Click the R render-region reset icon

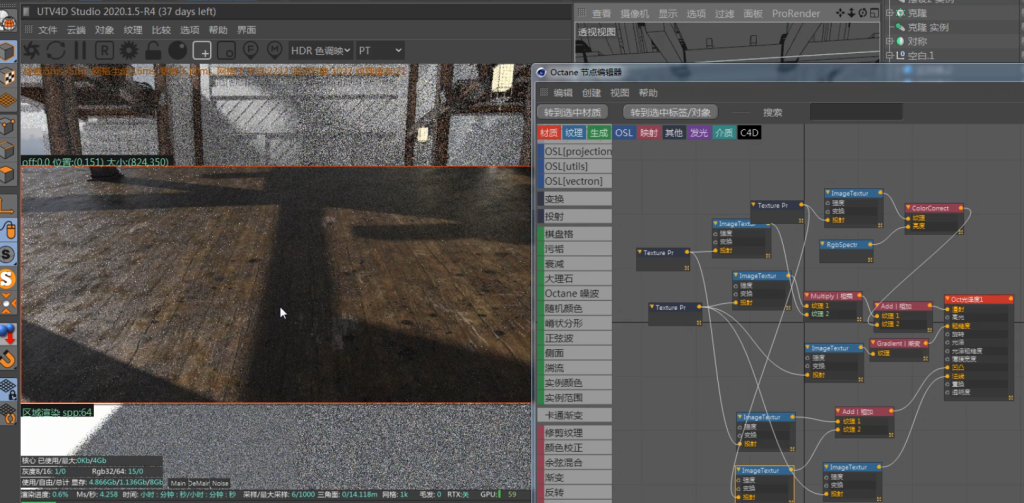[x=104, y=50]
